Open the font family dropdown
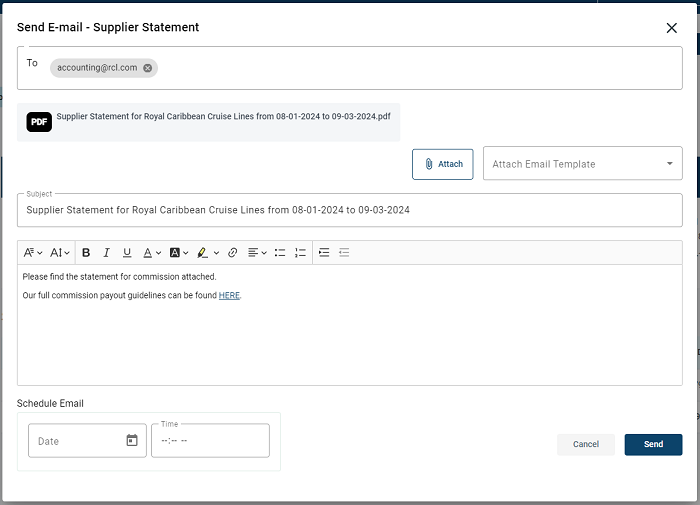This screenshot has width=700, height=505. [33, 253]
